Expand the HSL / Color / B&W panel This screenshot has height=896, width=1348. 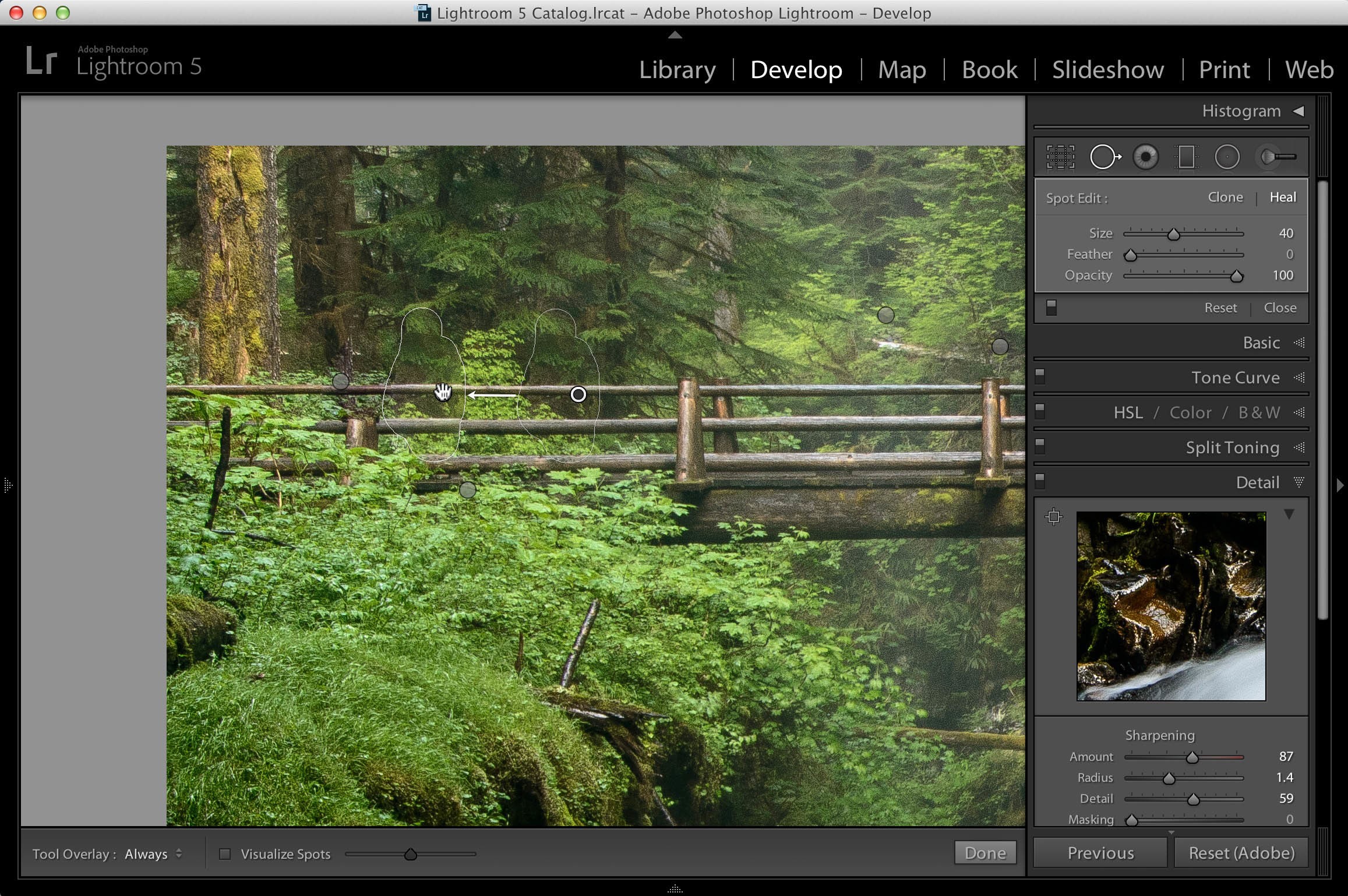click(1298, 412)
